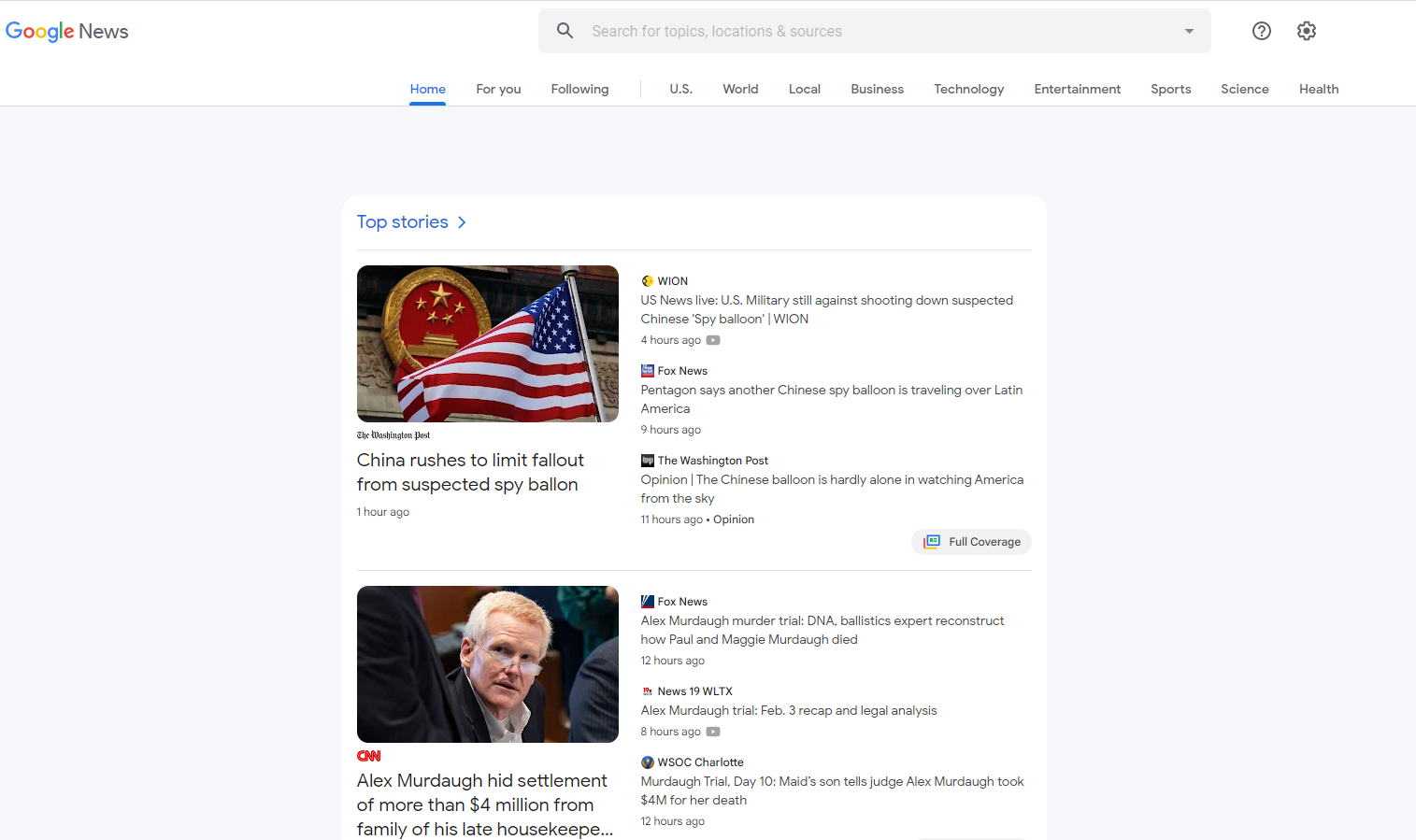Open the Pentagon spy balloon Fox News headline
The image size is (1416, 840).
click(x=831, y=399)
